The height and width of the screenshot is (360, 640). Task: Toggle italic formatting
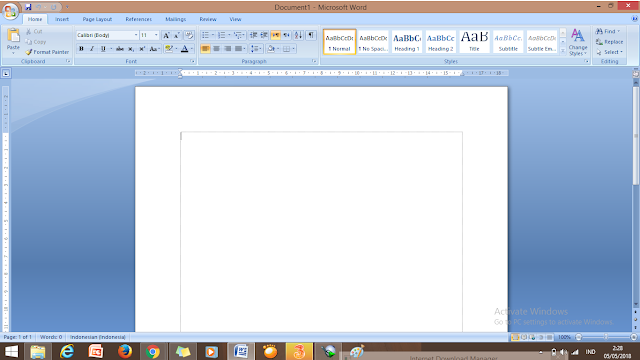coord(92,49)
